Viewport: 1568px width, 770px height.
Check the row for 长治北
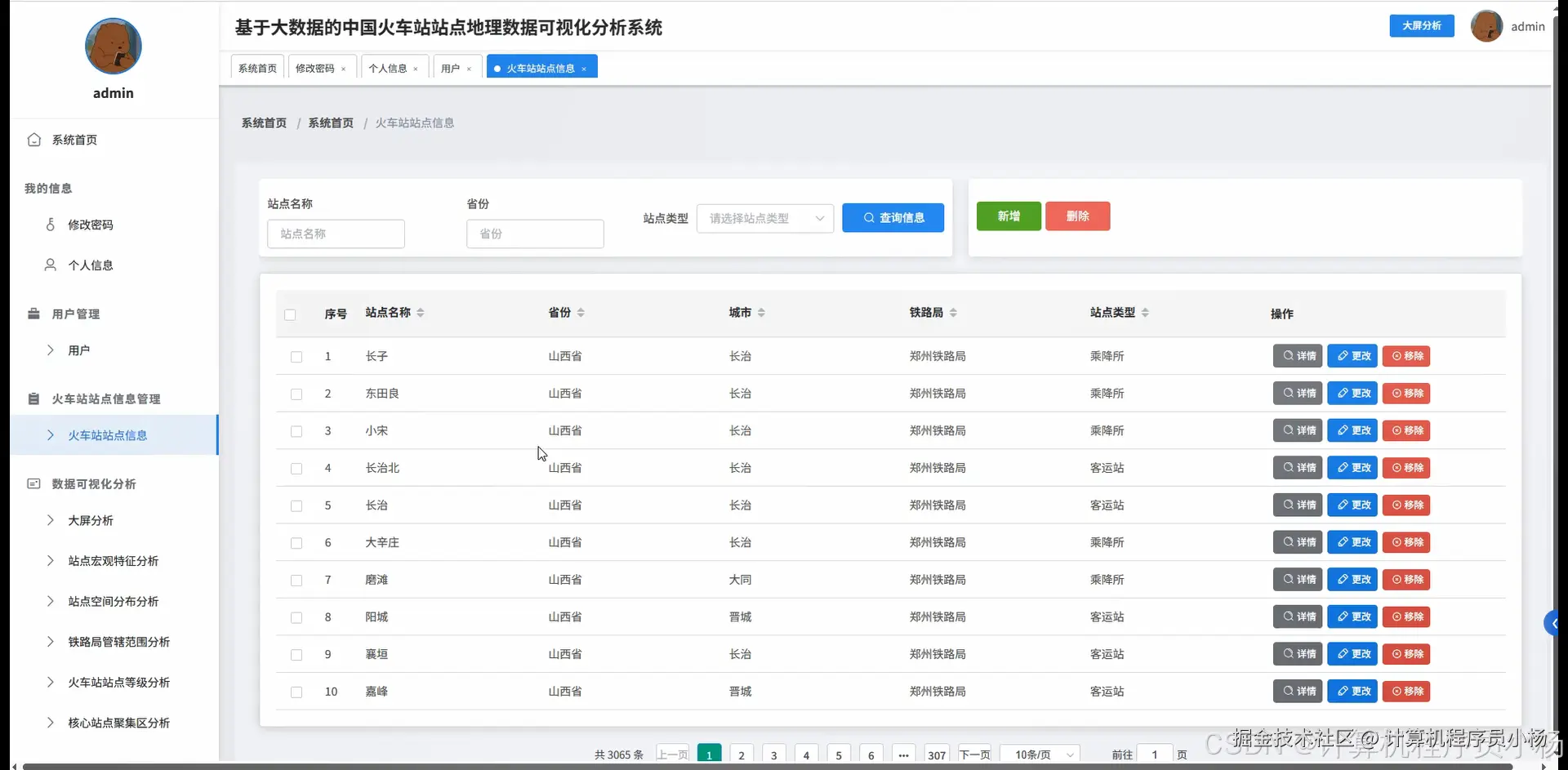[x=296, y=469]
